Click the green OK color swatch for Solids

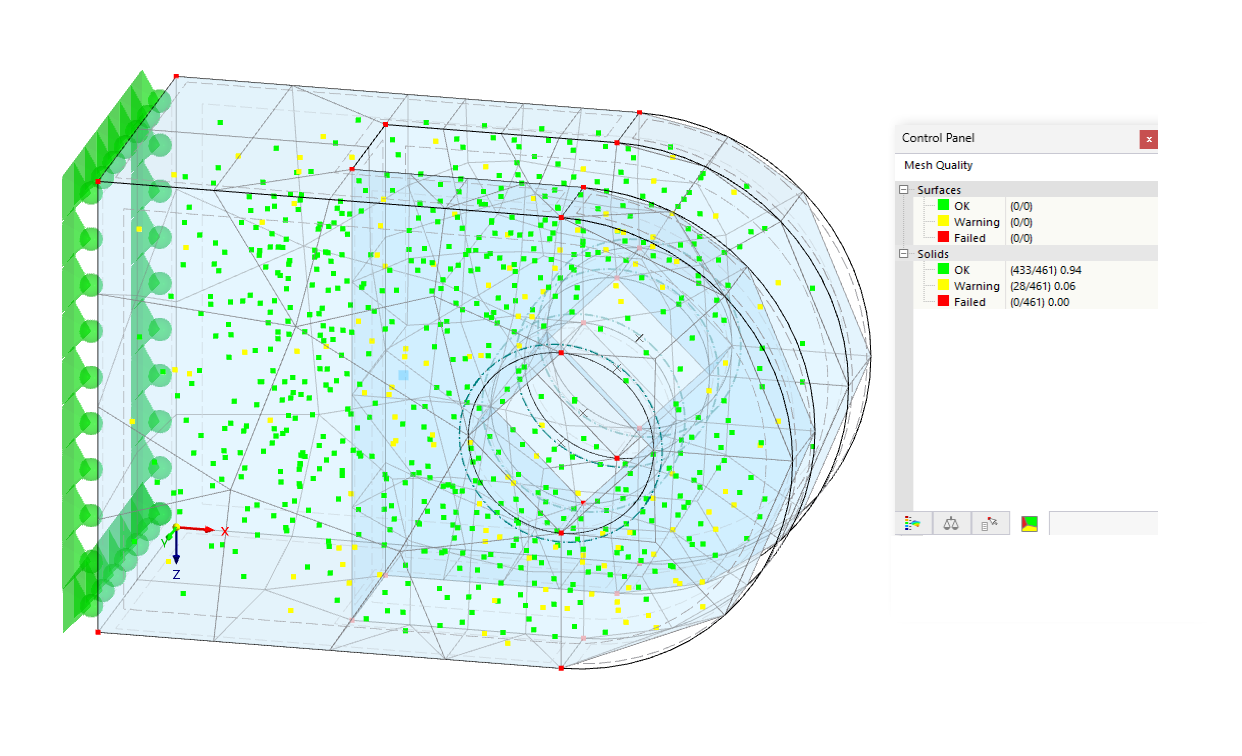tap(943, 269)
